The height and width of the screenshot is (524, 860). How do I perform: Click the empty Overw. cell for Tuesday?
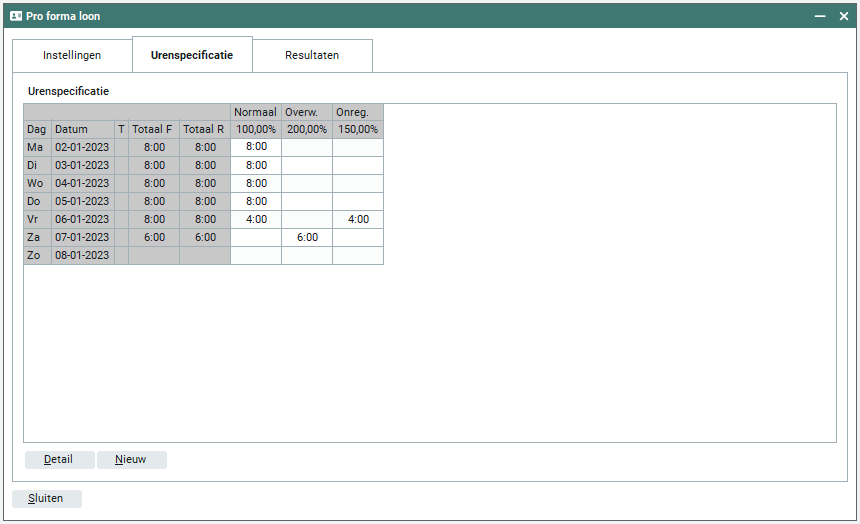coord(307,165)
